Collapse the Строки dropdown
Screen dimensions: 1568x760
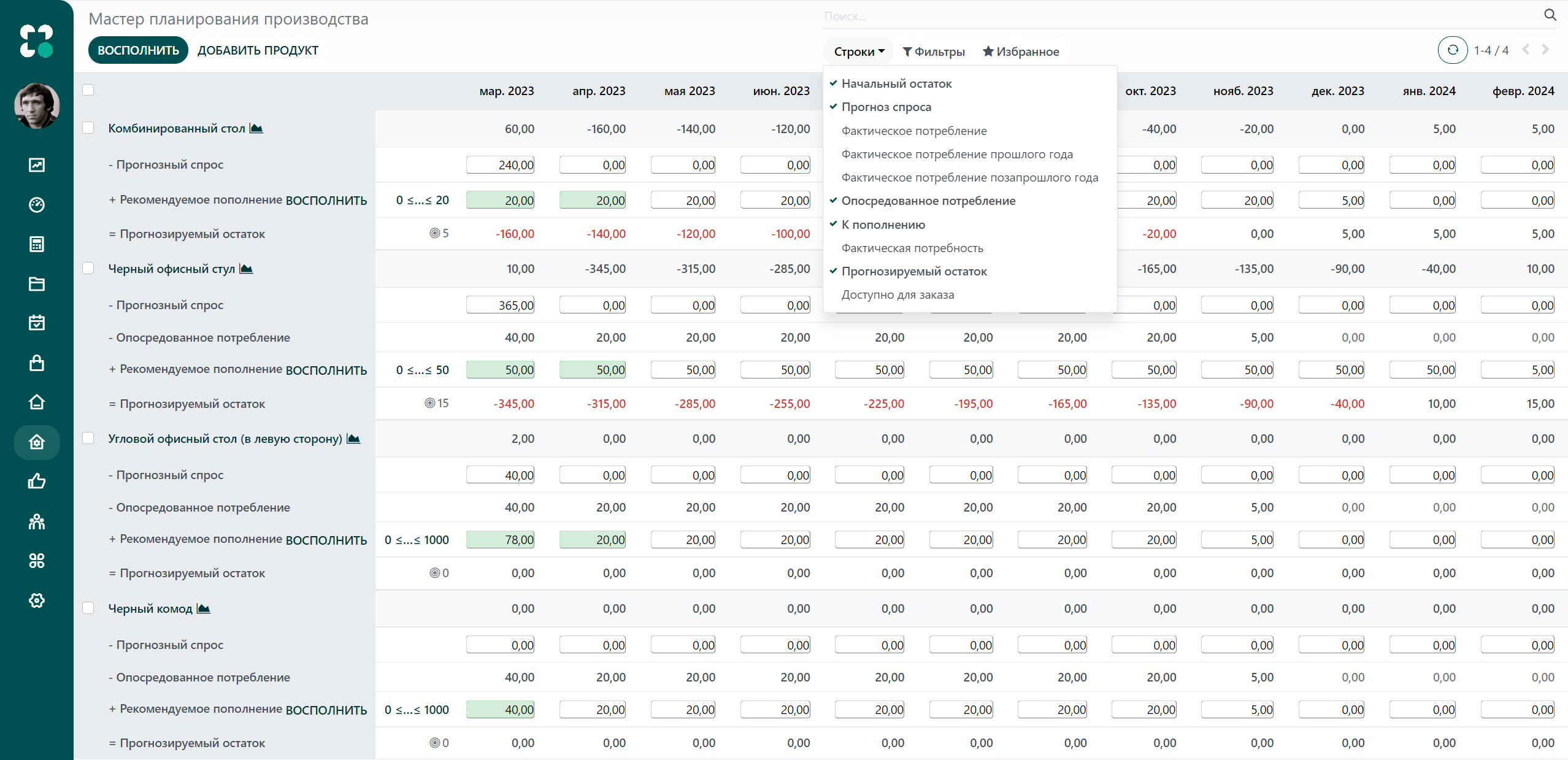(x=859, y=52)
